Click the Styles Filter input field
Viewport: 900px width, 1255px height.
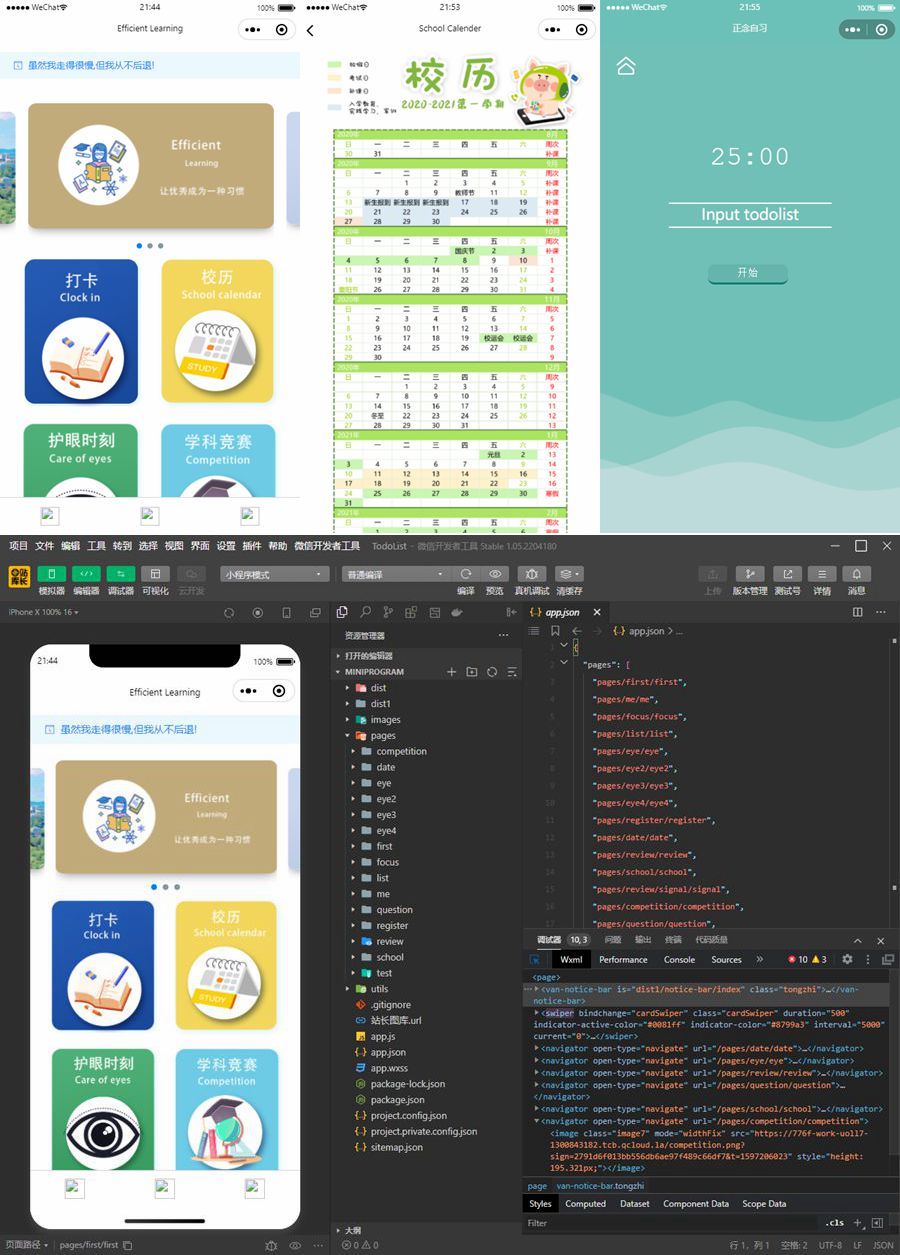(x=670, y=1223)
